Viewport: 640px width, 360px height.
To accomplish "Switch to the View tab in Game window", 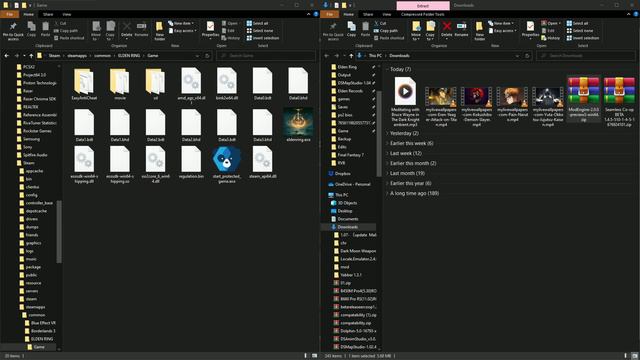I will pyautogui.click(x=67, y=14).
